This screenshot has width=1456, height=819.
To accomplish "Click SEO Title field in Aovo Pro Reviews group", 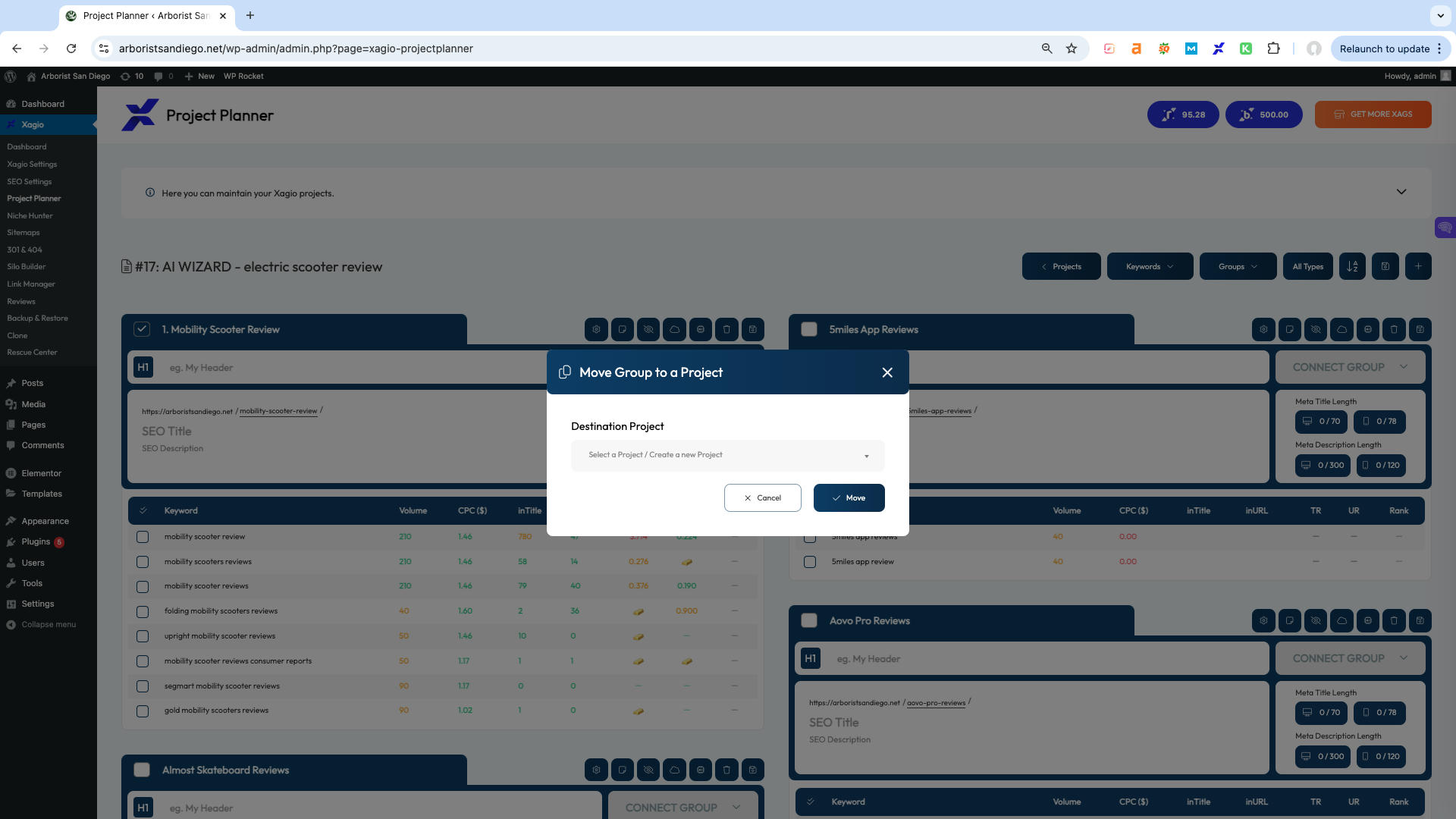I will (834, 723).
